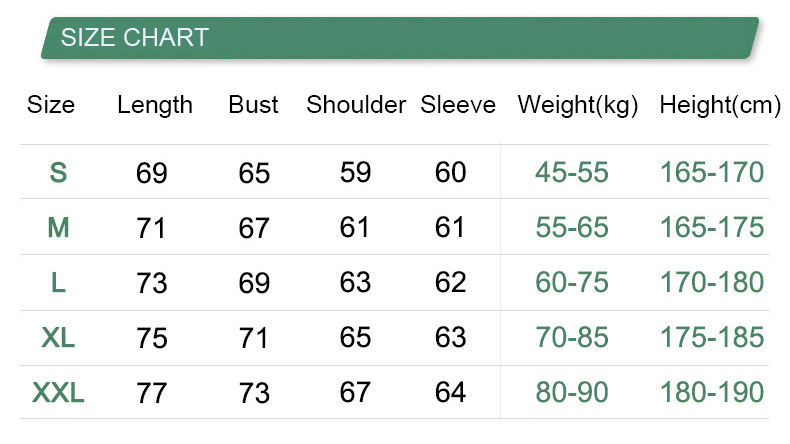Click the 80-90 weight range

coord(572,393)
